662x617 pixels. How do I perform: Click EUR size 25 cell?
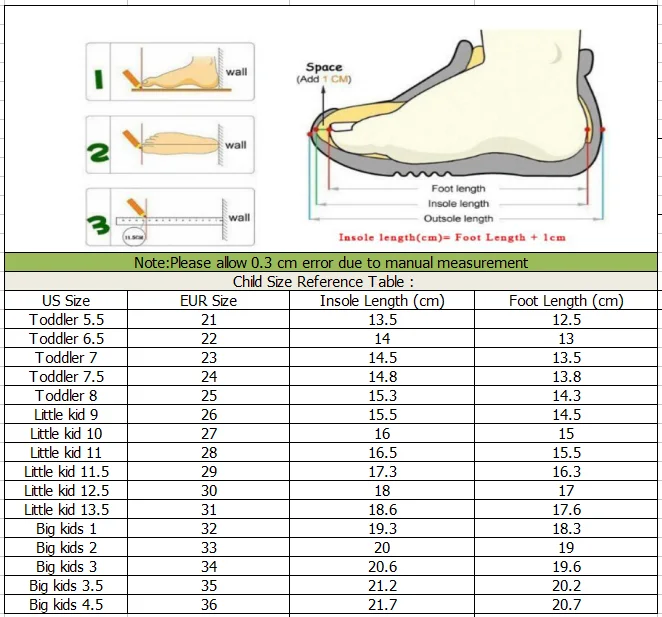point(209,396)
